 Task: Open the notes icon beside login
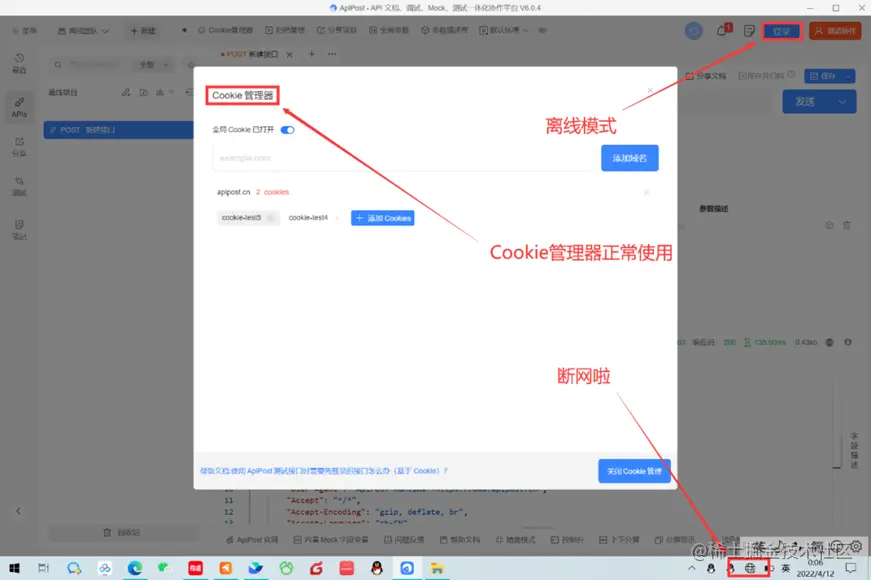(749, 31)
